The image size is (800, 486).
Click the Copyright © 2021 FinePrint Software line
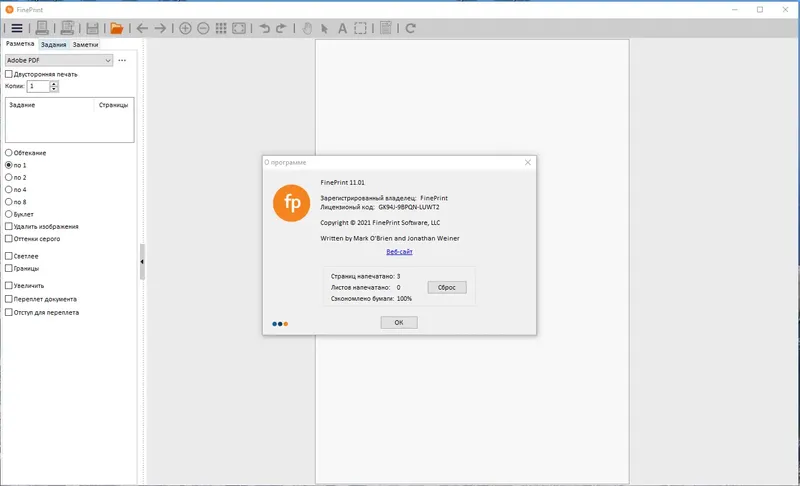pos(380,223)
